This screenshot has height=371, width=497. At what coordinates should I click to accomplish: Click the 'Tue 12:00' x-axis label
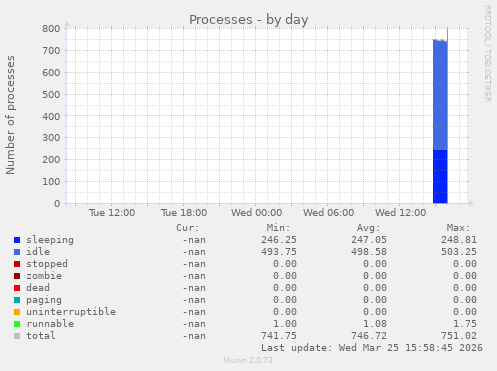click(112, 213)
